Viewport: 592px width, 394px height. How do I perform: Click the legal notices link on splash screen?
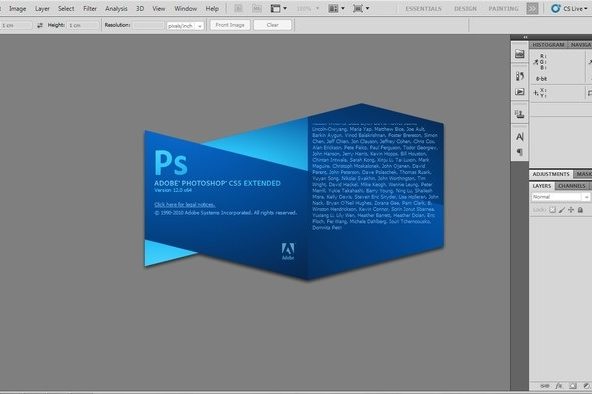point(185,205)
